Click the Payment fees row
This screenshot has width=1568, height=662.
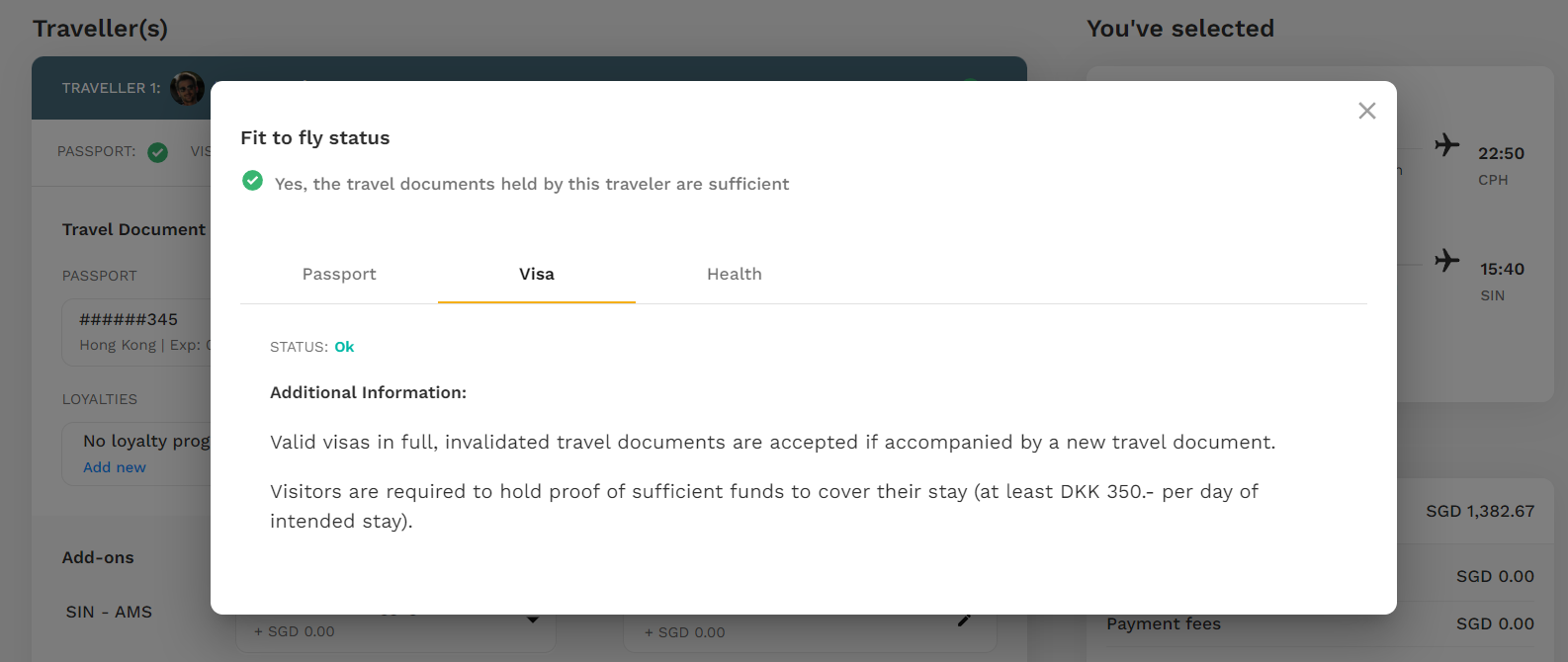[1320, 623]
